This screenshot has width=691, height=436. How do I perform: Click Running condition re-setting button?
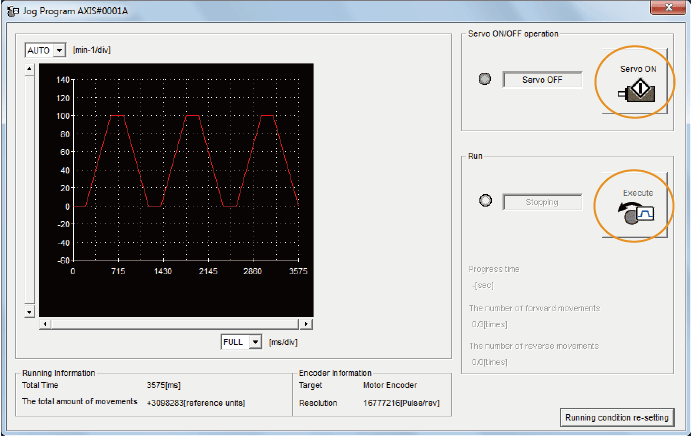(x=616, y=417)
